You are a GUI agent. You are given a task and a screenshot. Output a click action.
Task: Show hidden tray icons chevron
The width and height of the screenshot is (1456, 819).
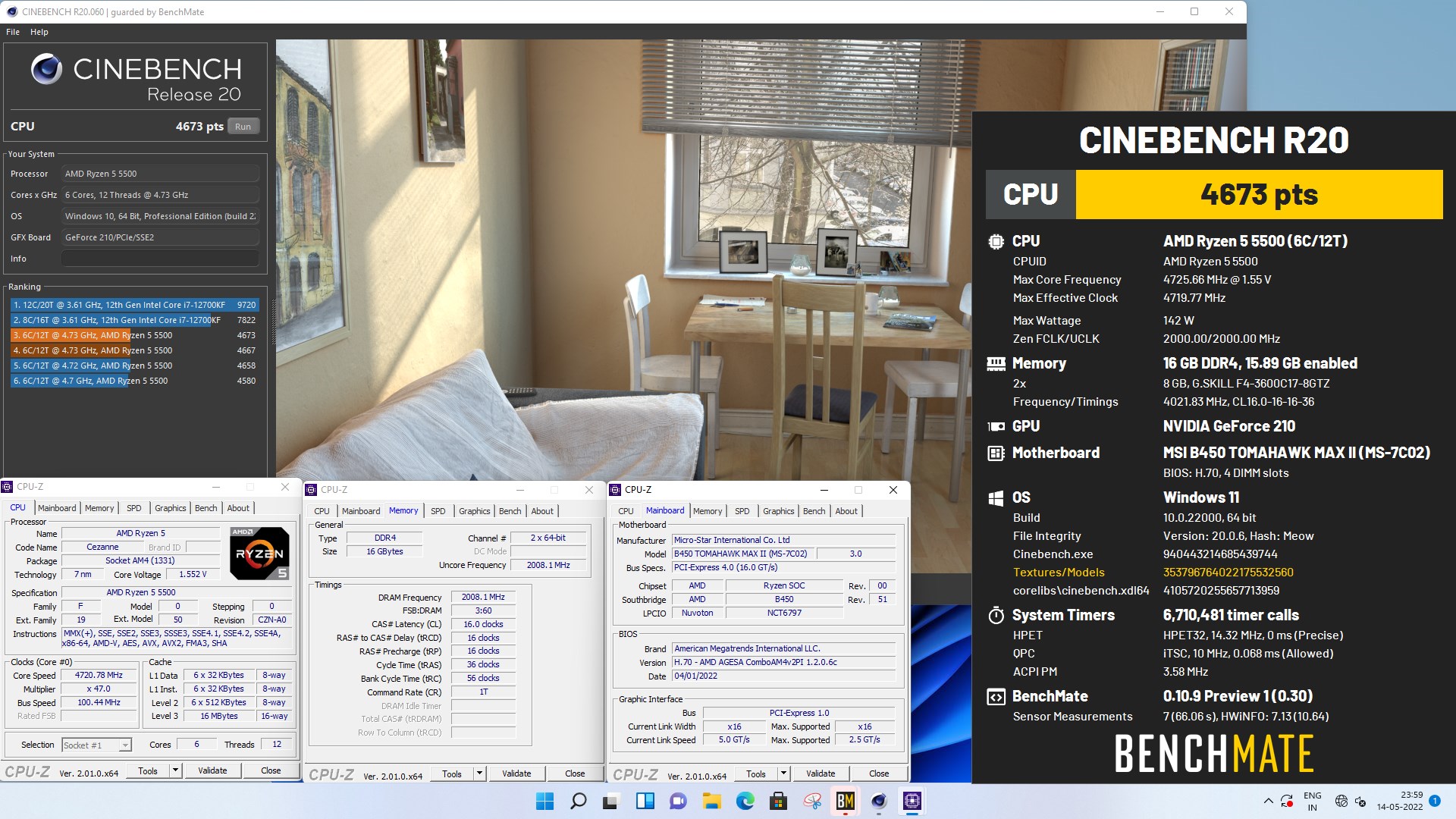tap(1268, 801)
